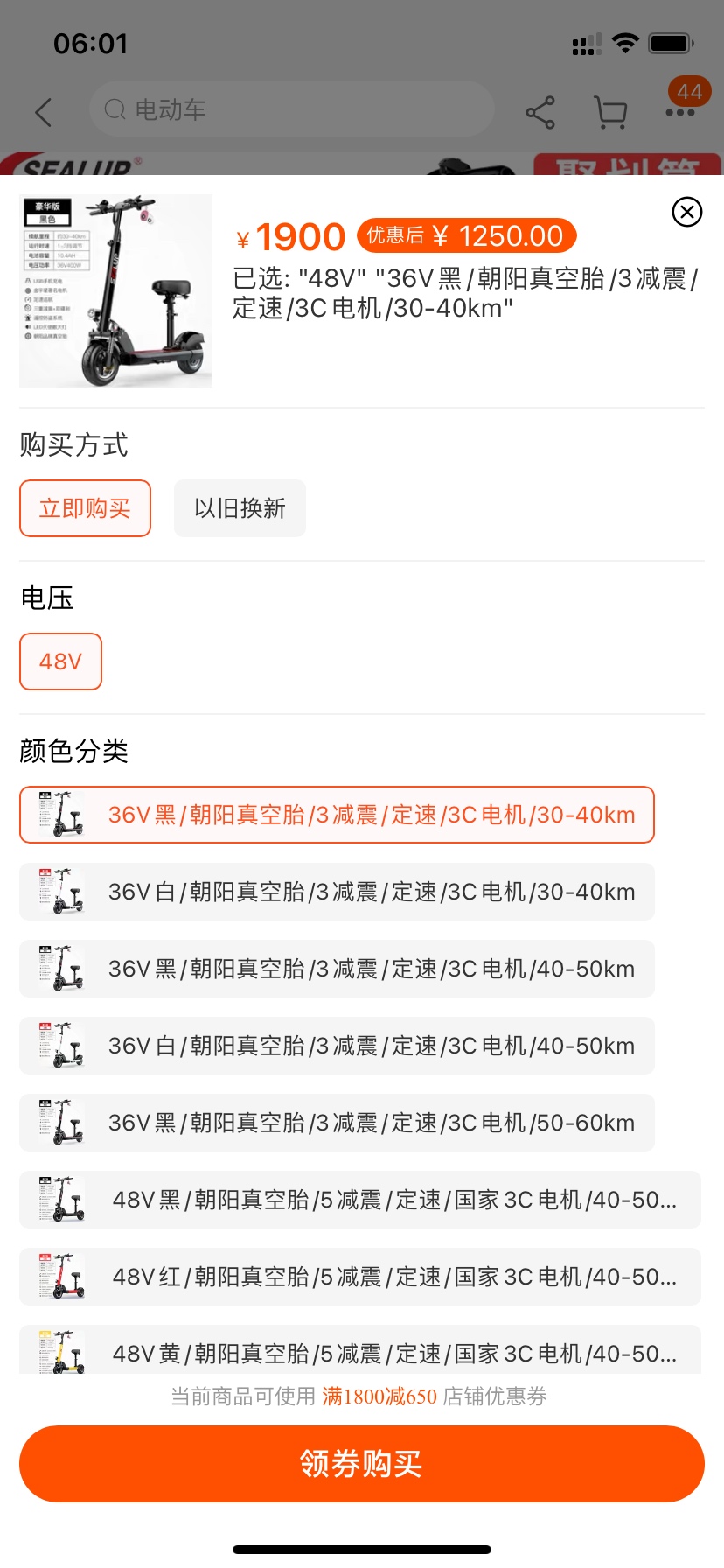Screen dimensions: 724x1568
Task: Select the 48V voltage option
Action: (60, 661)
